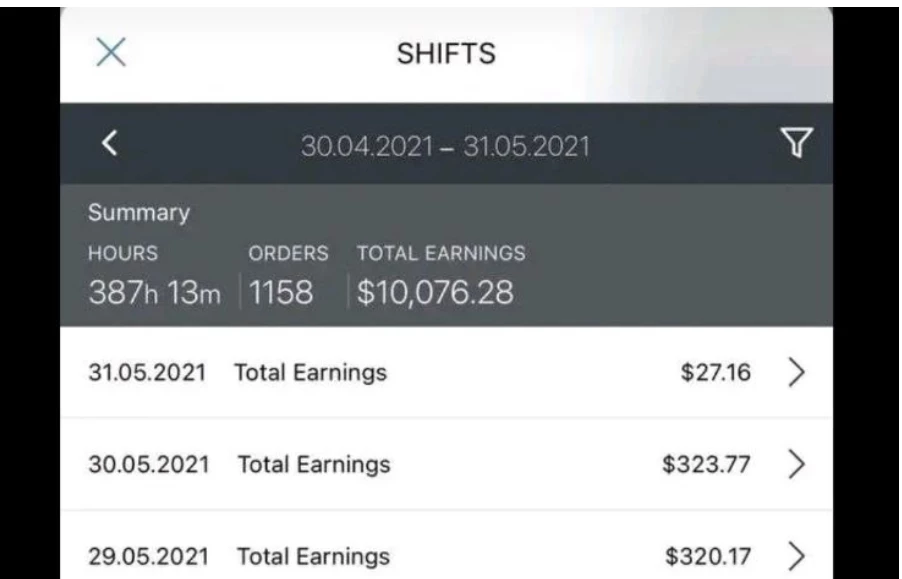The image size is (902, 579).
Task: Click the ORDERS column label
Action: tap(288, 253)
